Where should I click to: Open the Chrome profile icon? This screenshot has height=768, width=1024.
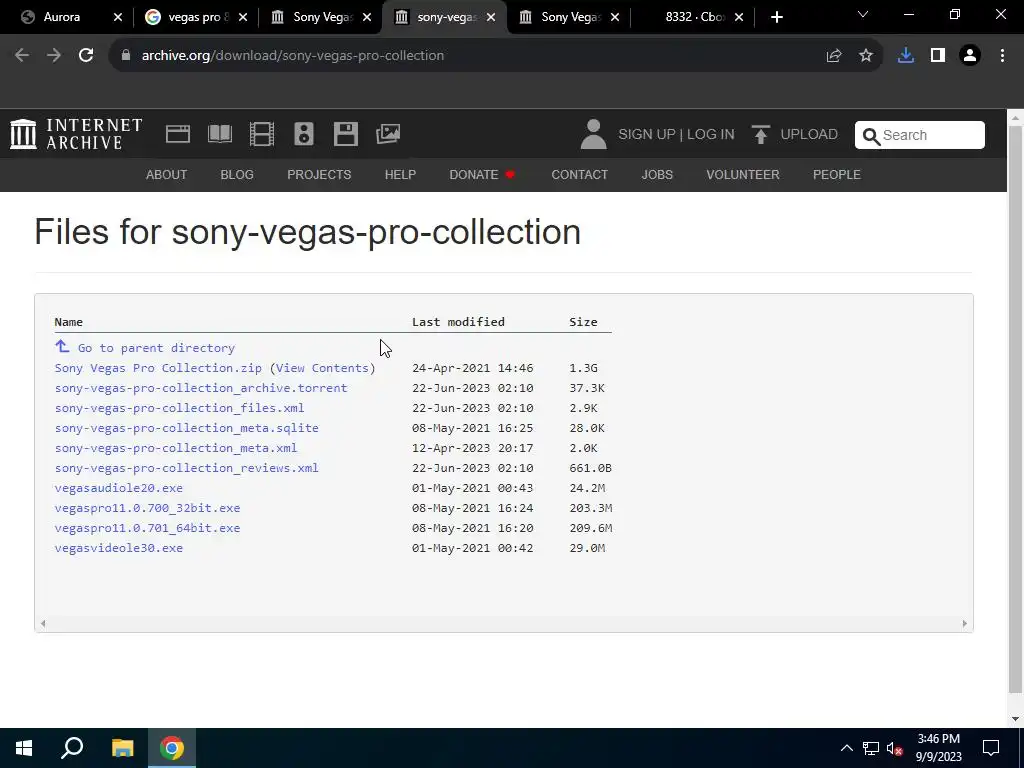pyautogui.click(x=970, y=56)
